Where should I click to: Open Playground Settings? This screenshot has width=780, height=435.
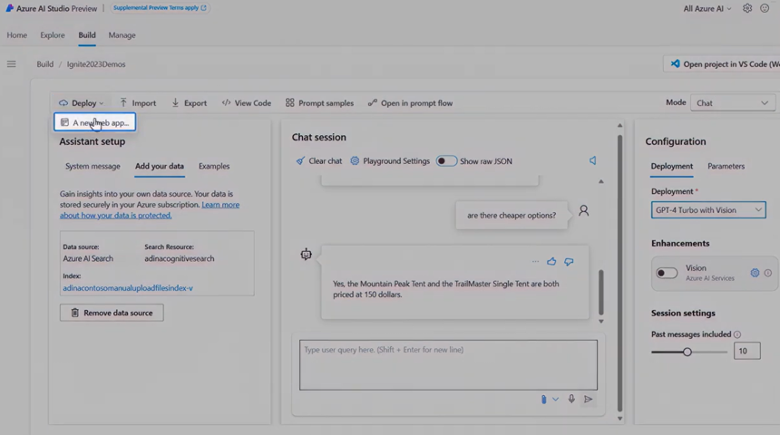[x=390, y=161]
